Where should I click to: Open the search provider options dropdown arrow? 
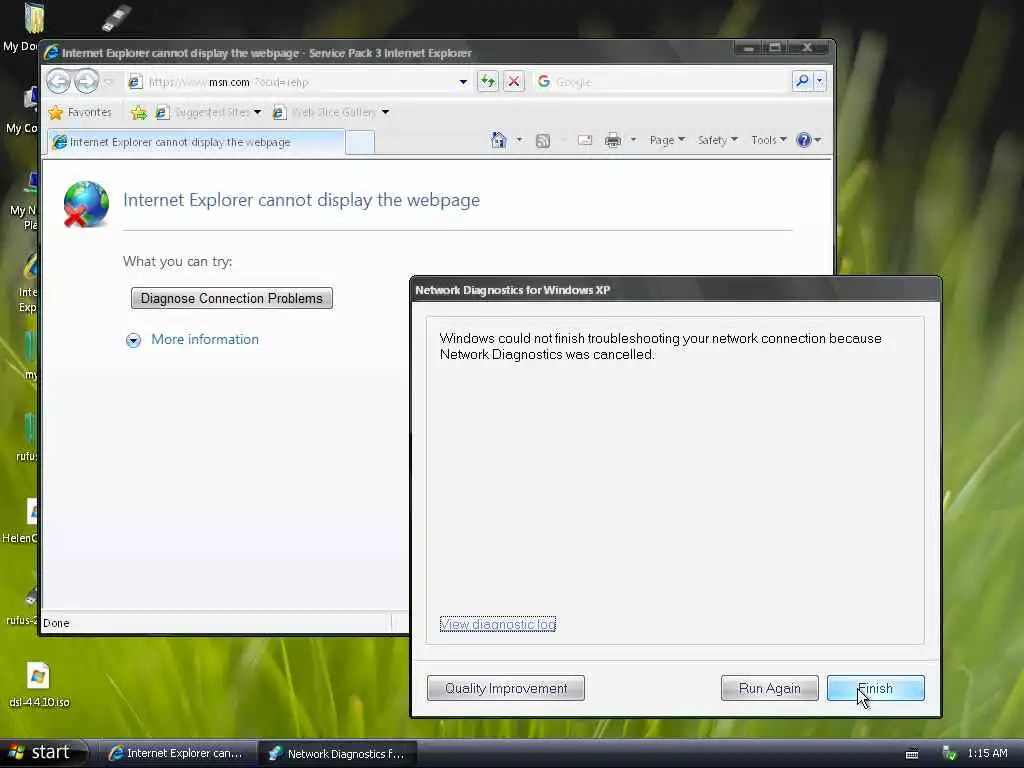(x=820, y=81)
